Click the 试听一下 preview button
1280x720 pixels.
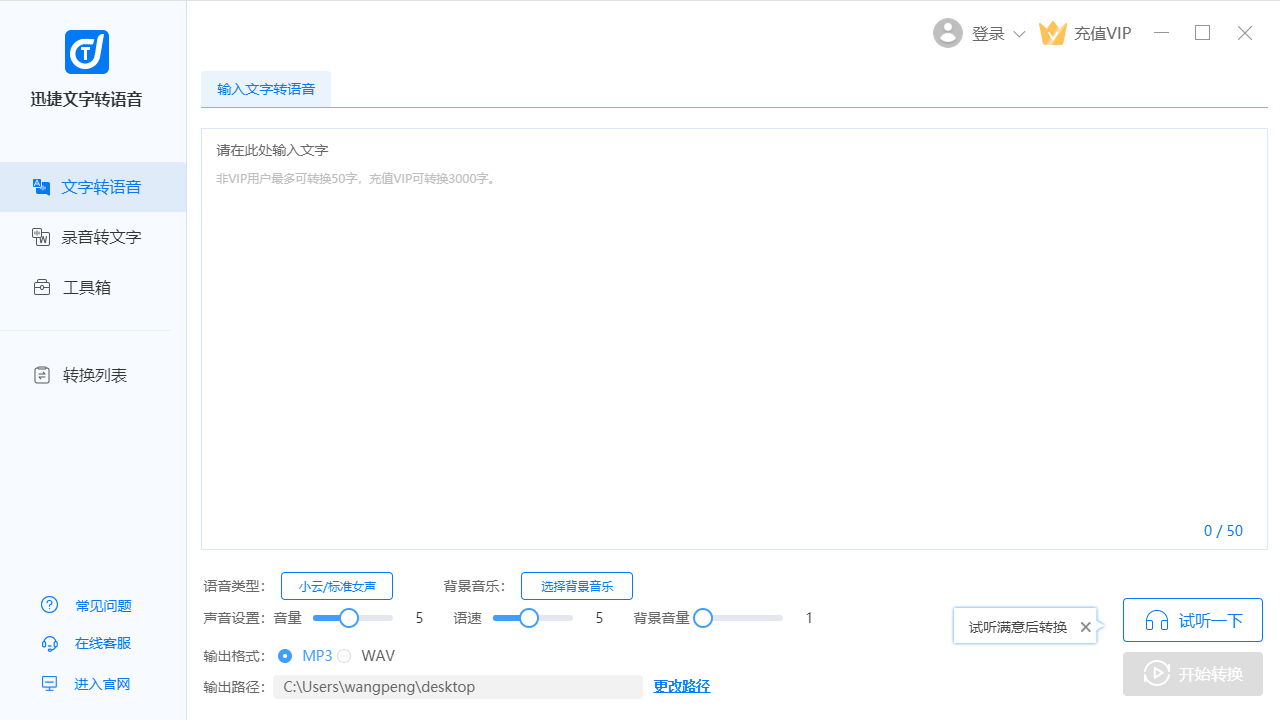pos(1193,620)
